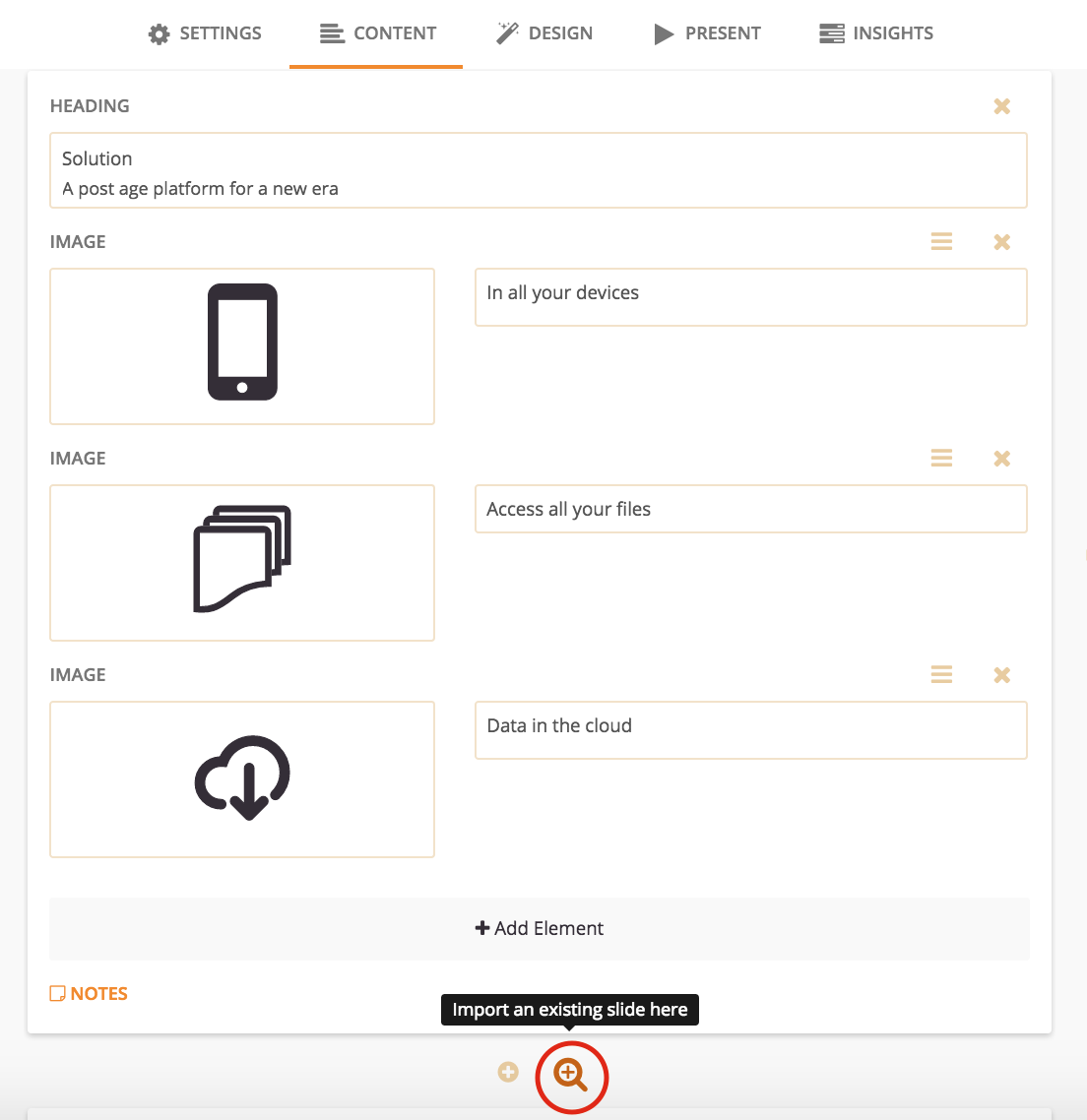The height and width of the screenshot is (1120, 1087).
Task: Delete the 'Access all your files' image element
Action: (x=1002, y=459)
